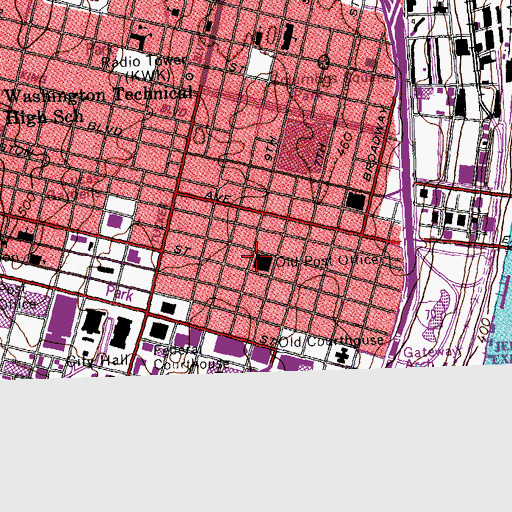Click the "500" contour elevation label

pyautogui.click(x=26, y=204)
